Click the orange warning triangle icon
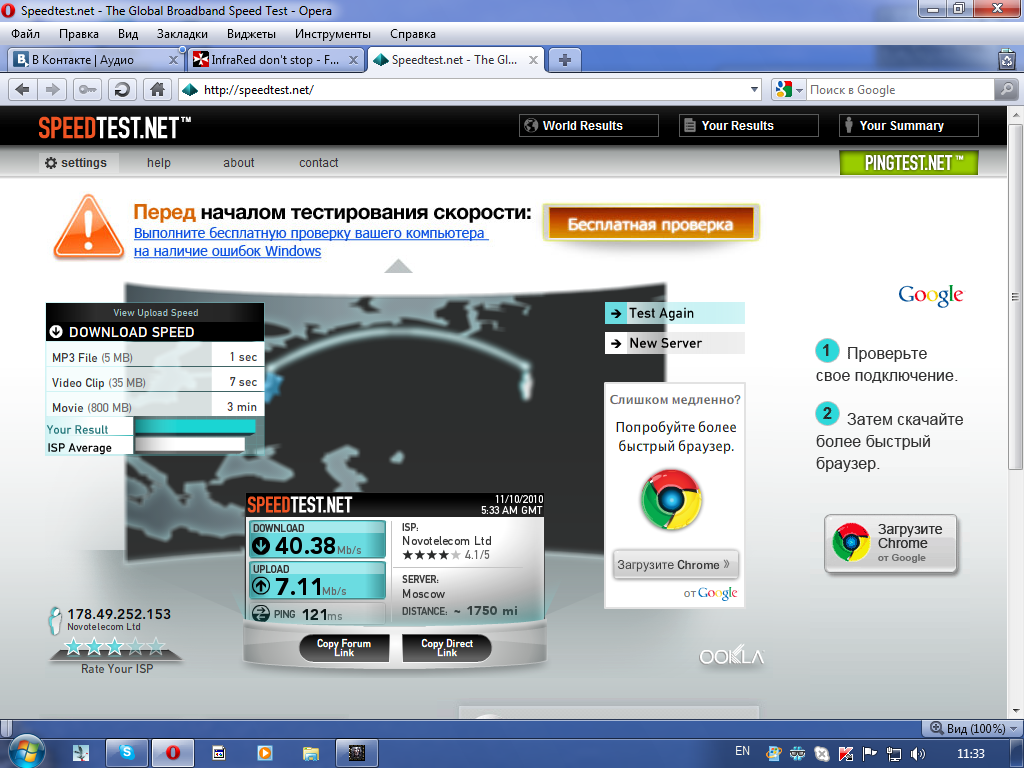 89,226
